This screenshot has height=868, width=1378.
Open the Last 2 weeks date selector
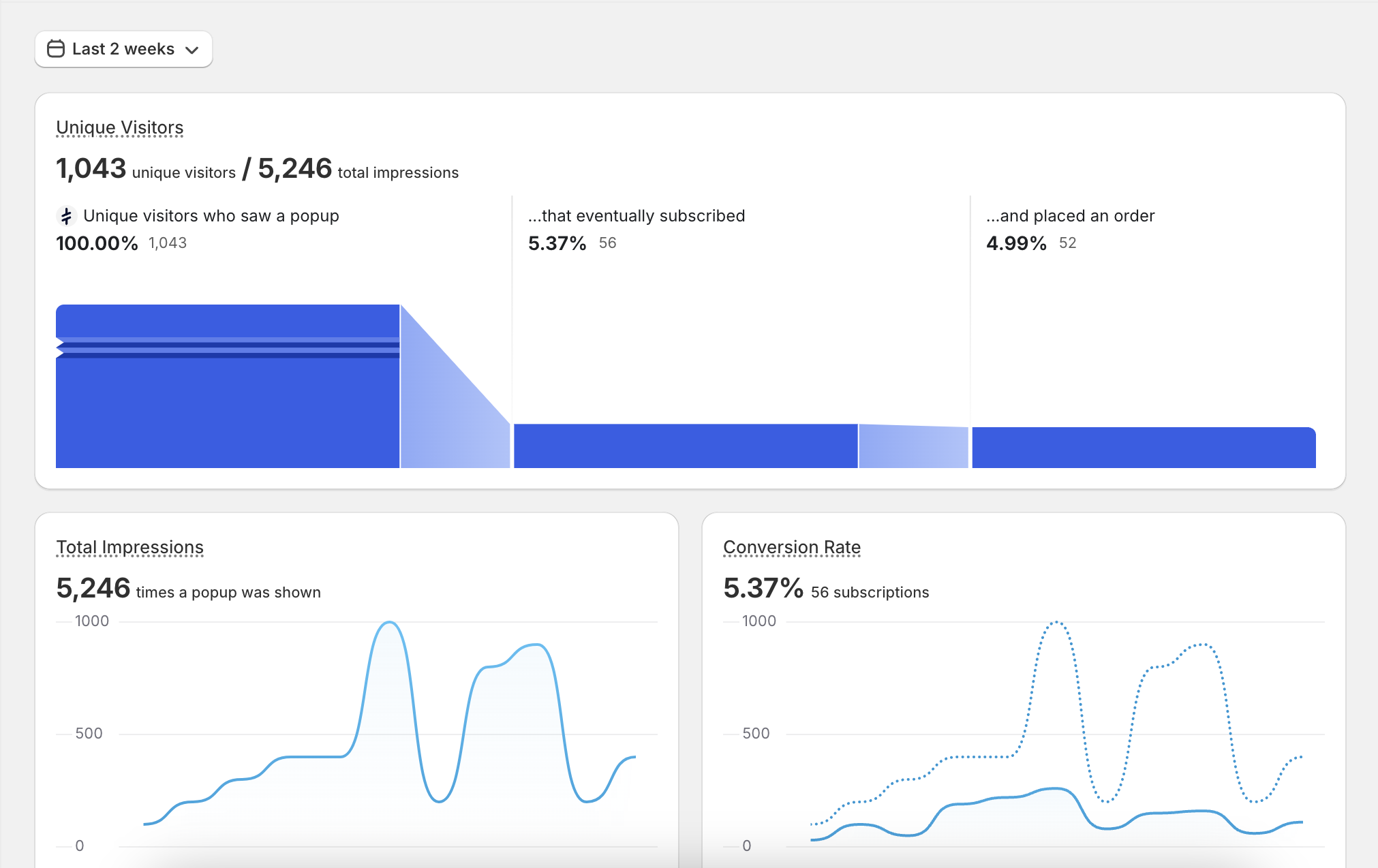pyautogui.click(x=123, y=48)
